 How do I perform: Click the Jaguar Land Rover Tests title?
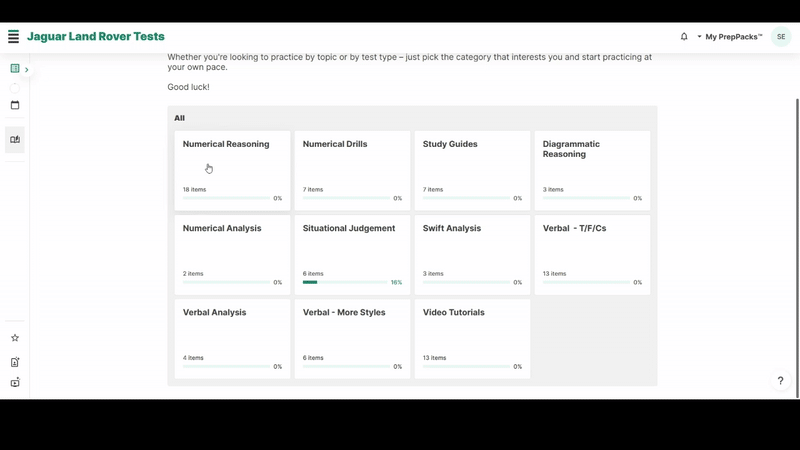[96, 37]
